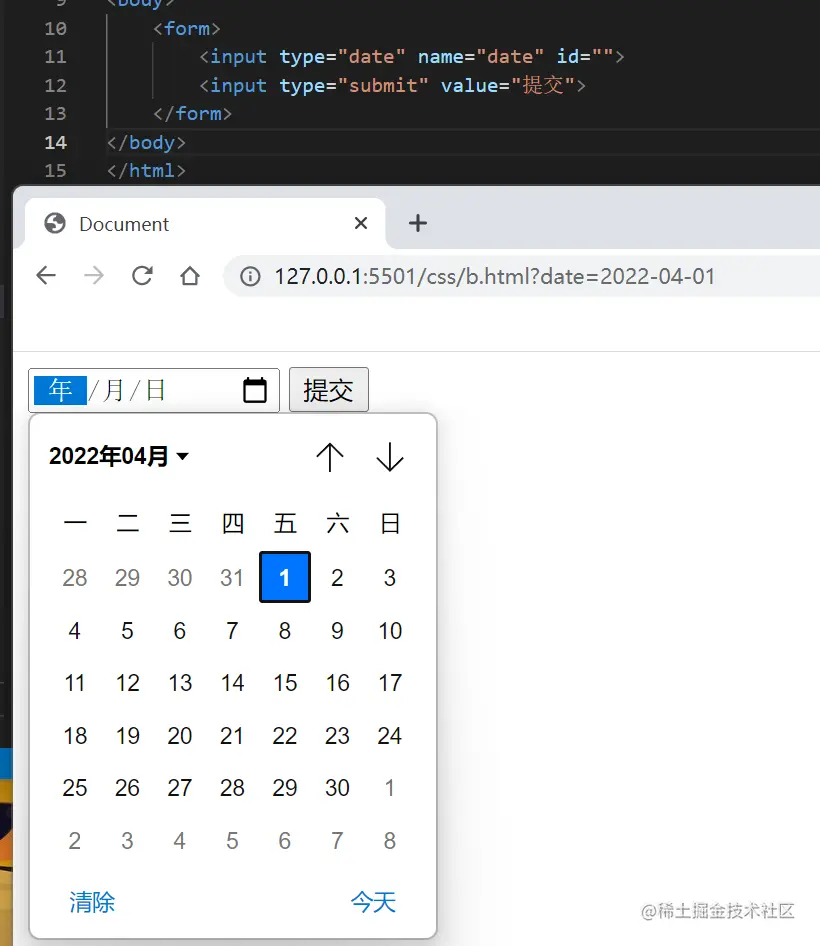Go to home page icon

click(190, 276)
